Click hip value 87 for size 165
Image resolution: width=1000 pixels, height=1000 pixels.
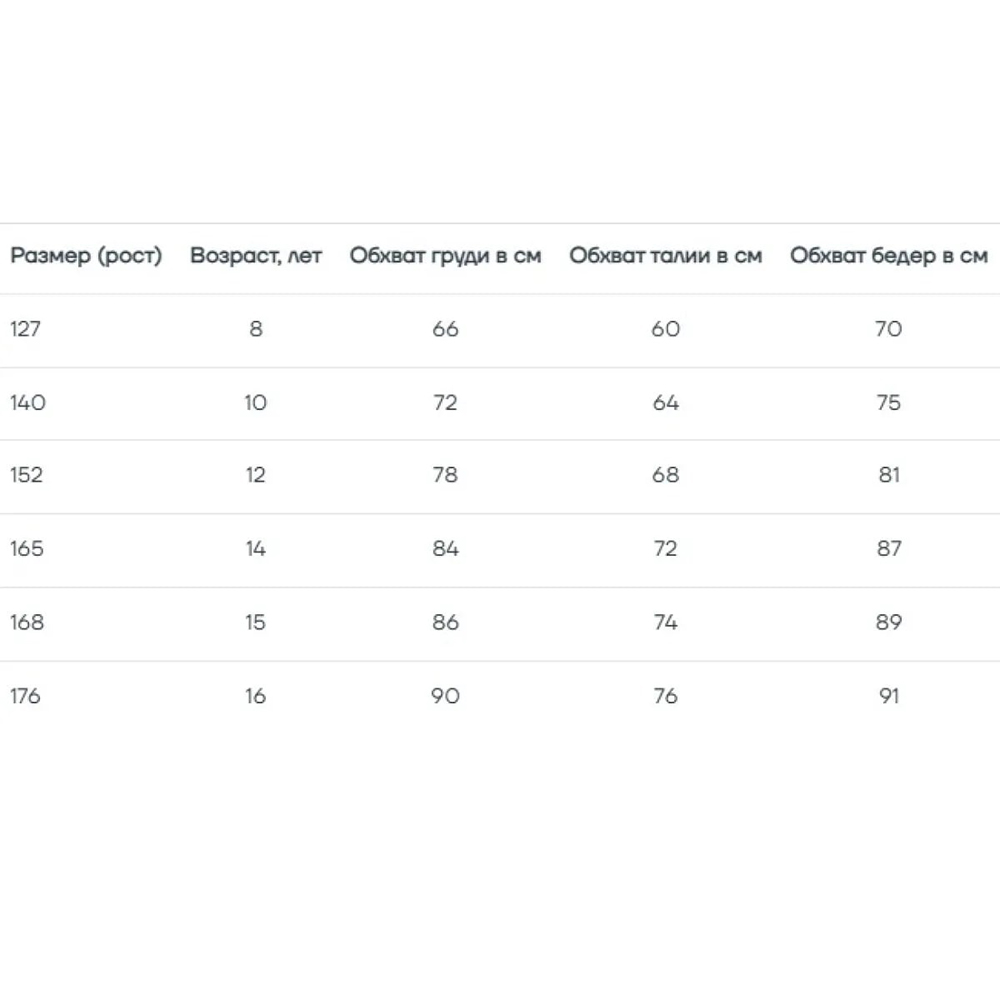889,548
